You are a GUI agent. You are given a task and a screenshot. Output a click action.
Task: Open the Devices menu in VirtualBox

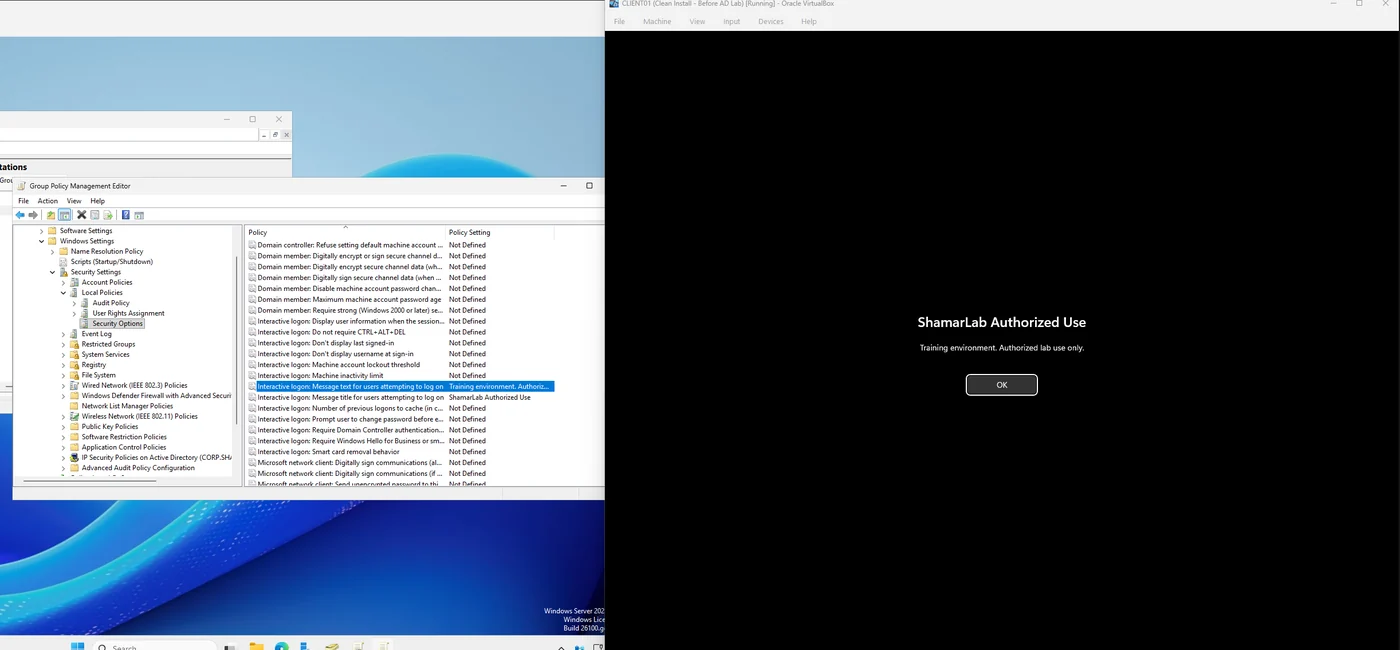point(771,21)
